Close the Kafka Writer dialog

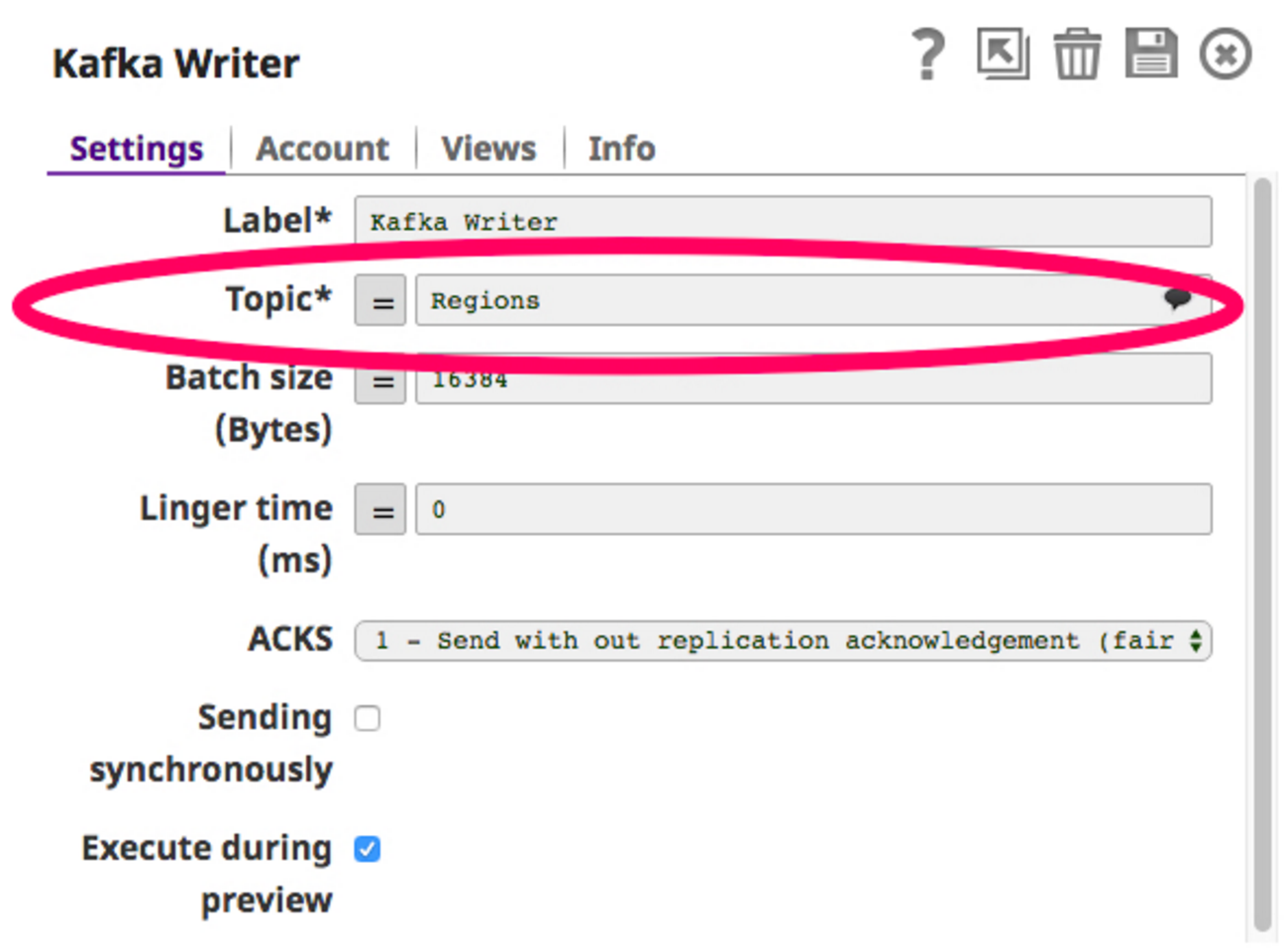(x=1226, y=53)
